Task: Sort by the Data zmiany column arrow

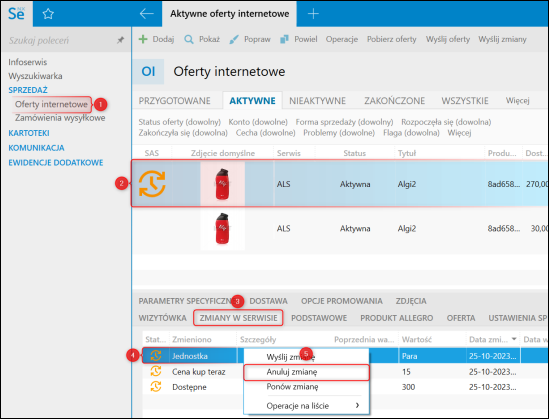Action: click(514, 339)
